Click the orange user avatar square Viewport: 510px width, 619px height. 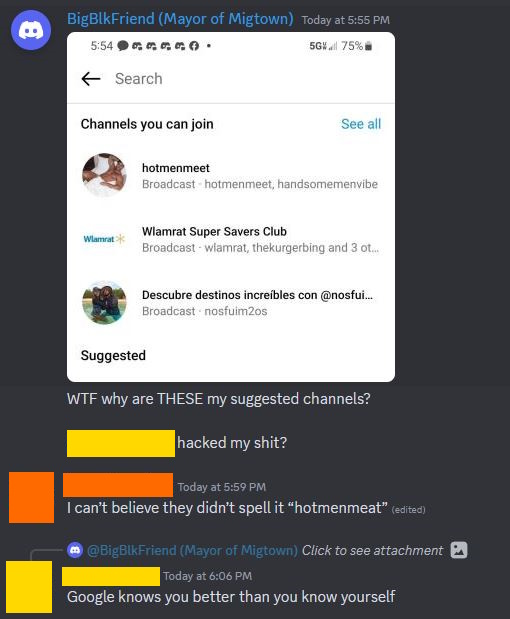tap(32, 497)
